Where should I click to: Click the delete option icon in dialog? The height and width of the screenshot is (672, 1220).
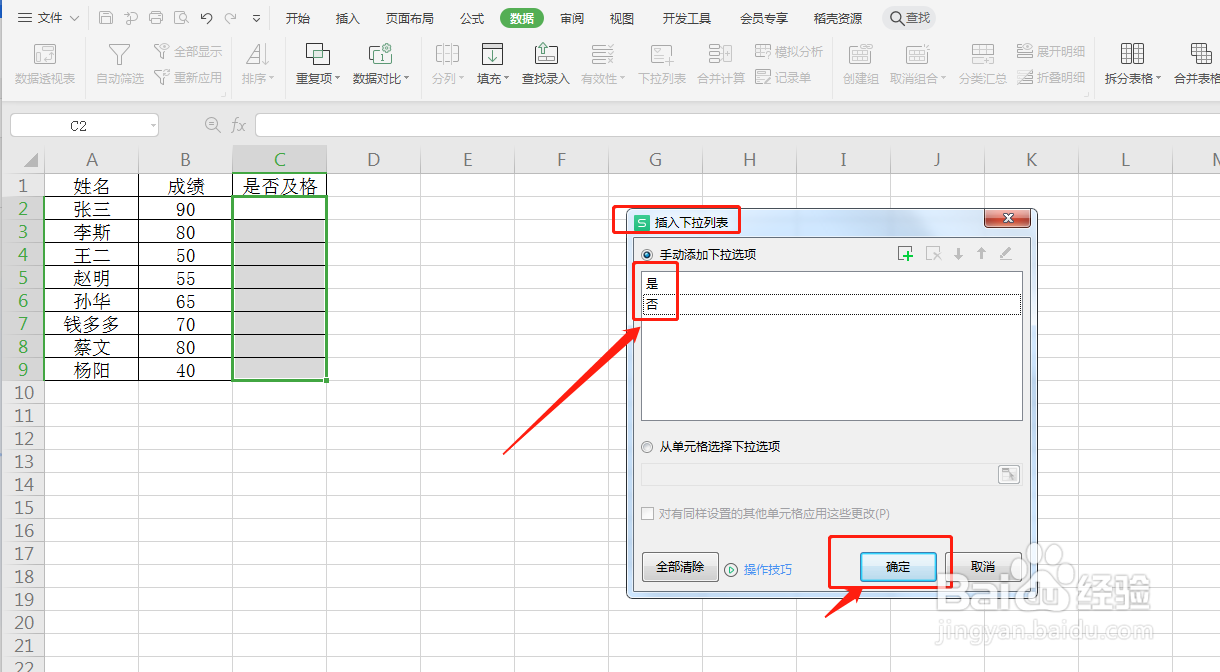933,254
